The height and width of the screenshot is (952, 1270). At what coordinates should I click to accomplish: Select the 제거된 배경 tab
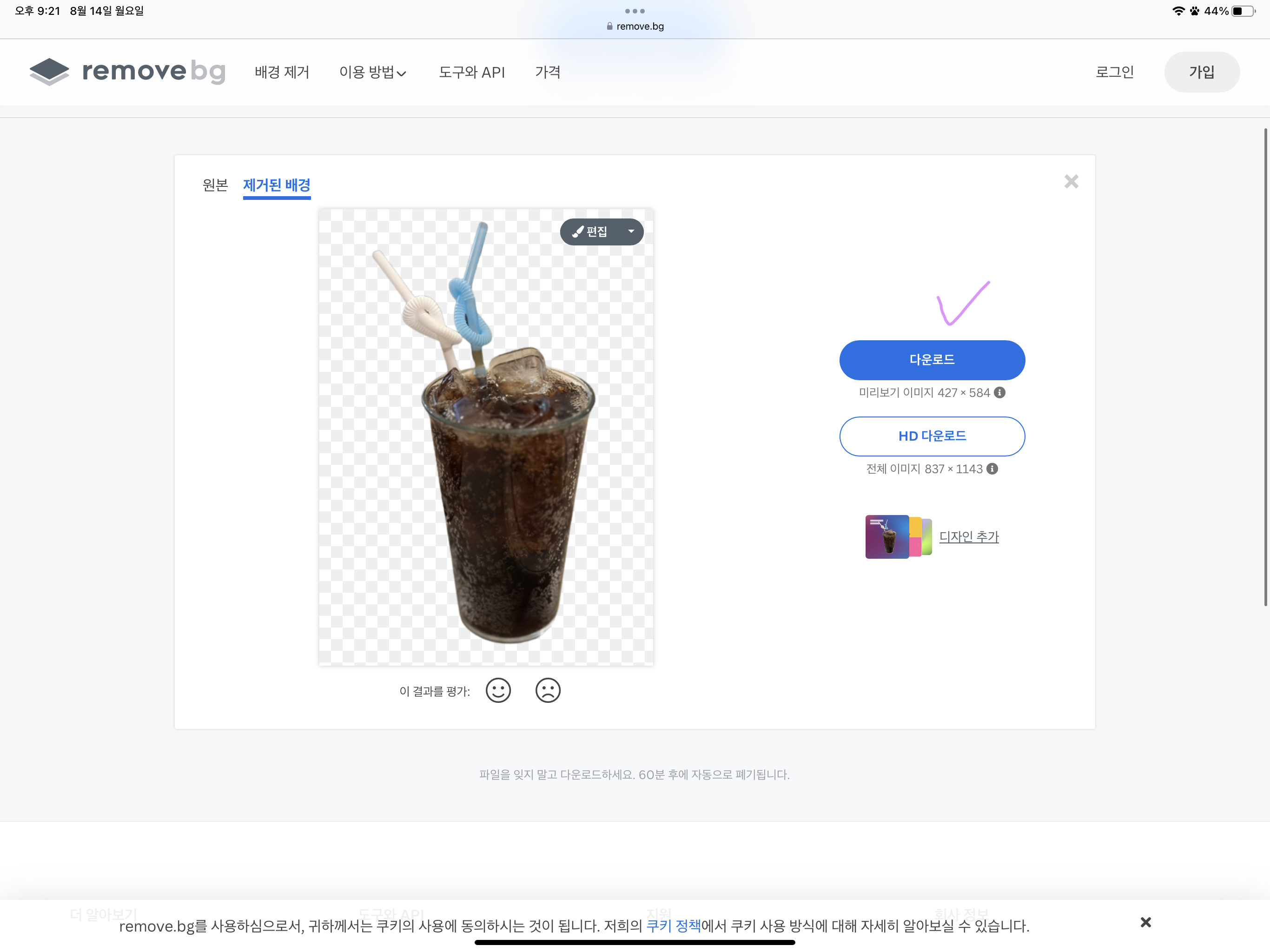point(277,185)
